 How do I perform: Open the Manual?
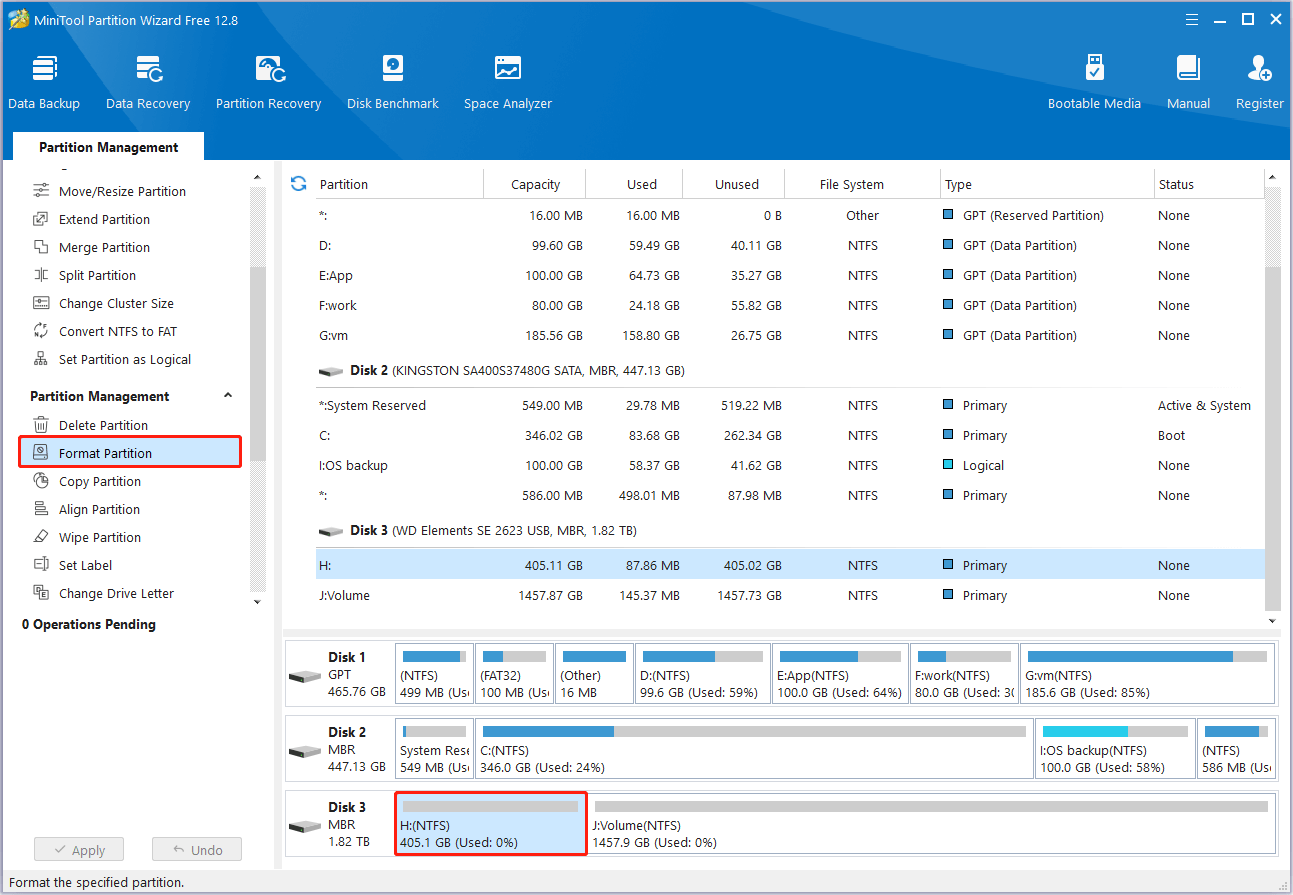[x=1188, y=82]
